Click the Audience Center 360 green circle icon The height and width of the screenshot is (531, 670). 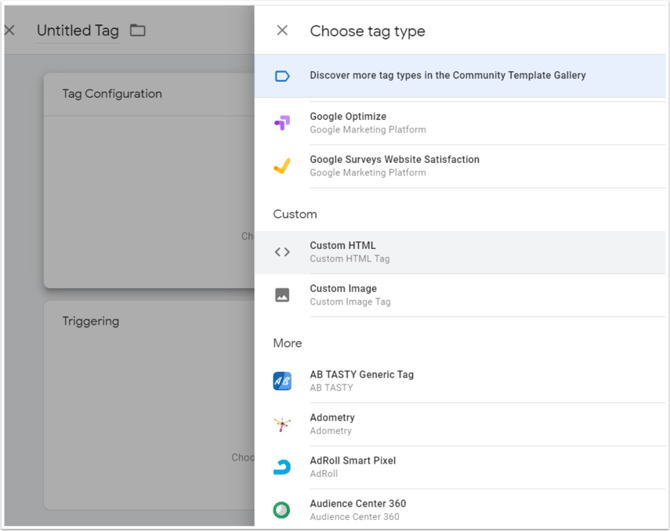[282, 510]
